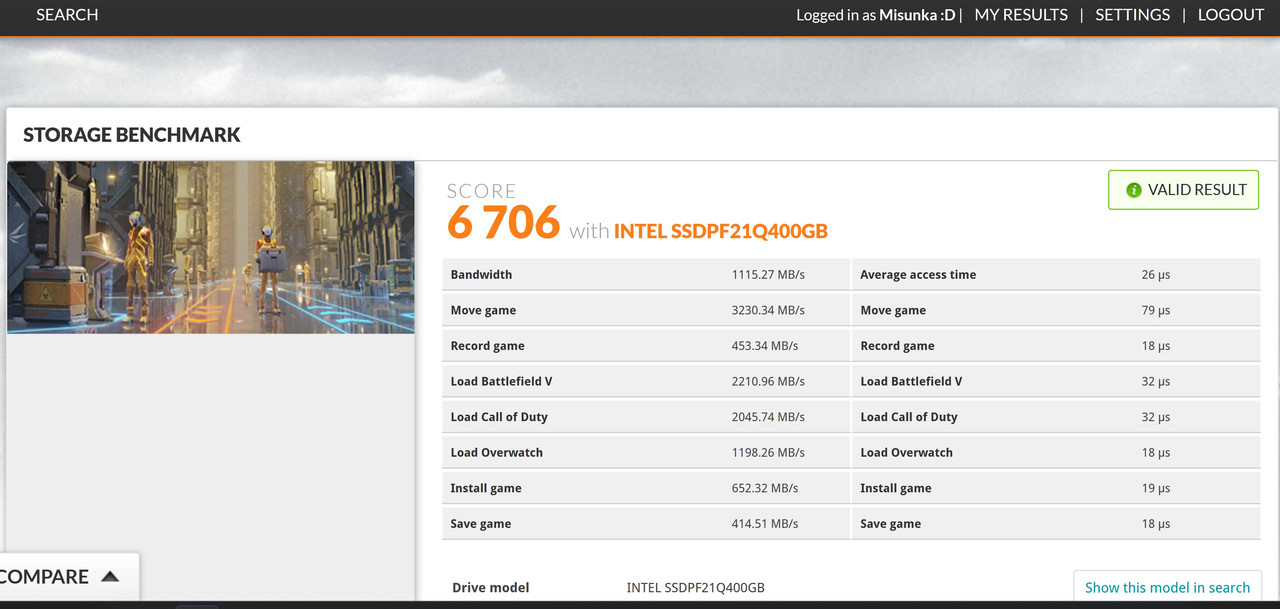Image resolution: width=1280 pixels, height=609 pixels.
Task: Click the score value 6 706
Action: pyautogui.click(x=503, y=222)
